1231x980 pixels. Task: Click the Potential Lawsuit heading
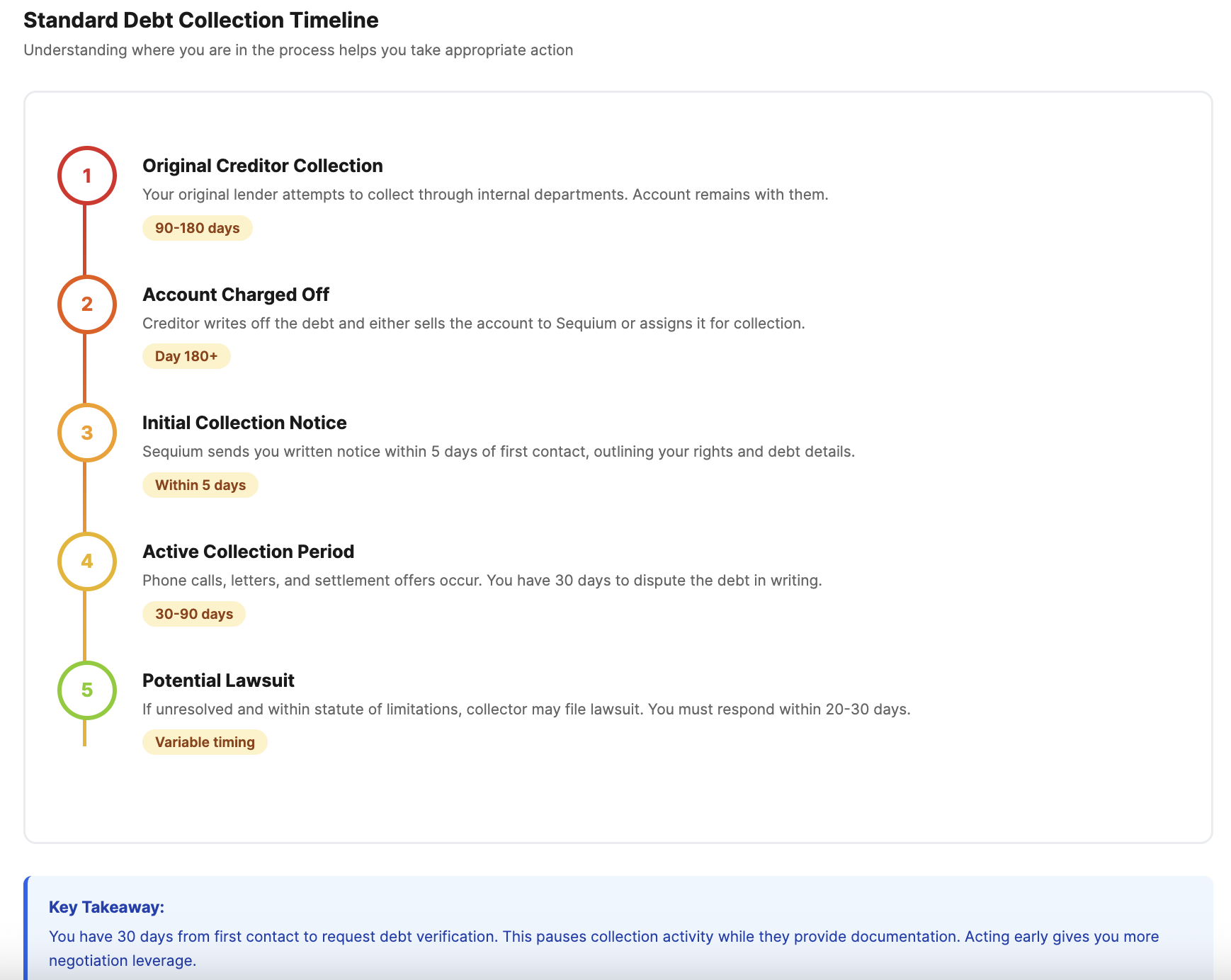218,680
